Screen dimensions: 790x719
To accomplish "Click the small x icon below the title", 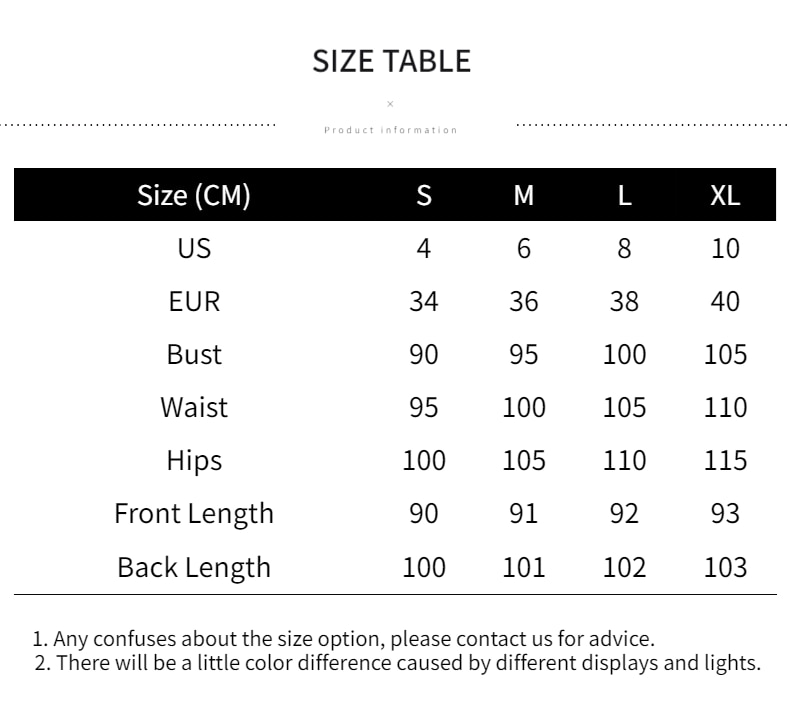I will [x=390, y=104].
